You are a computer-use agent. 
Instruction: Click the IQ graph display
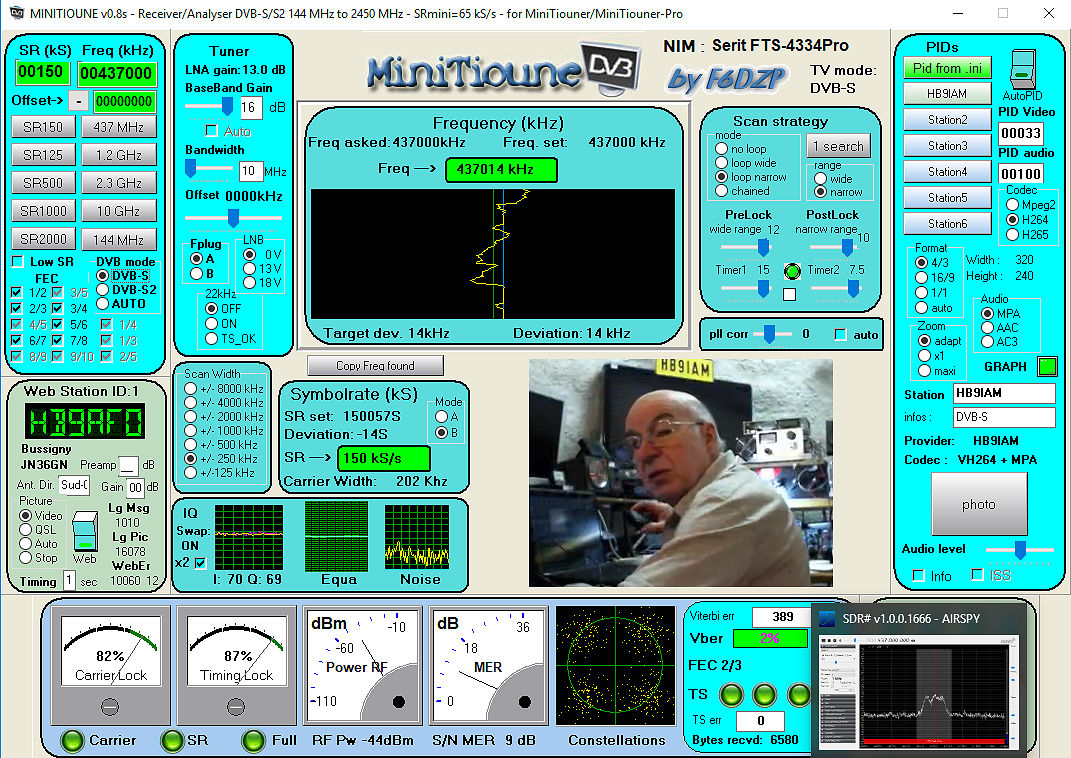[x=249, y=536]
